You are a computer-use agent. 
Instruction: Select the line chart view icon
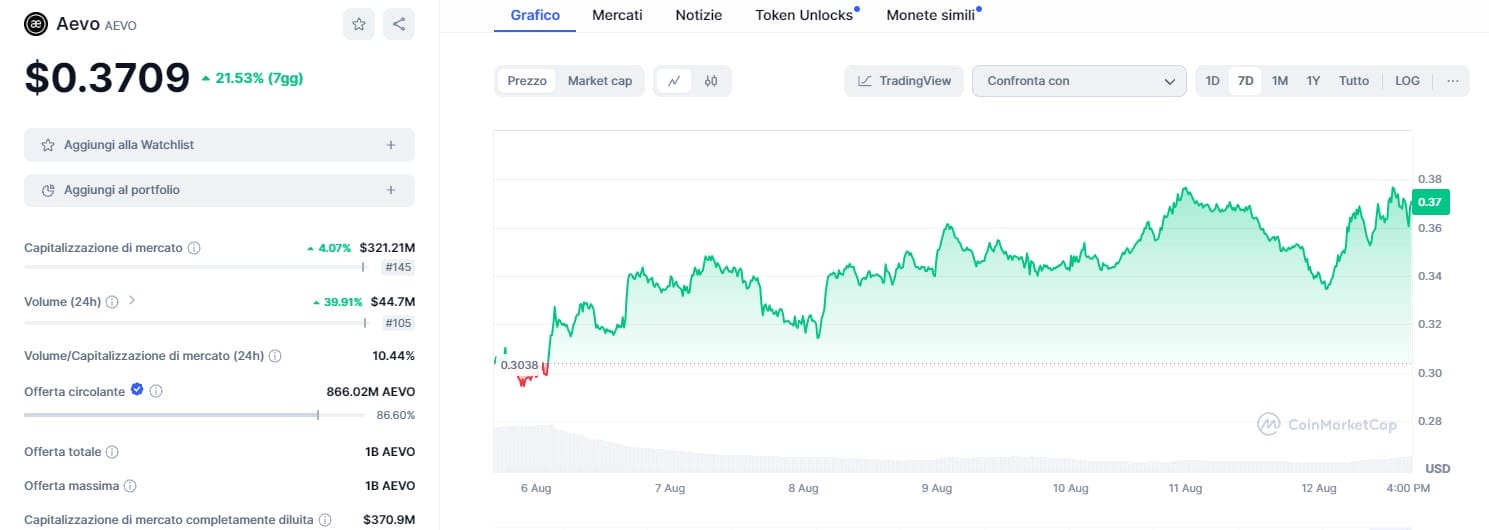674,81
